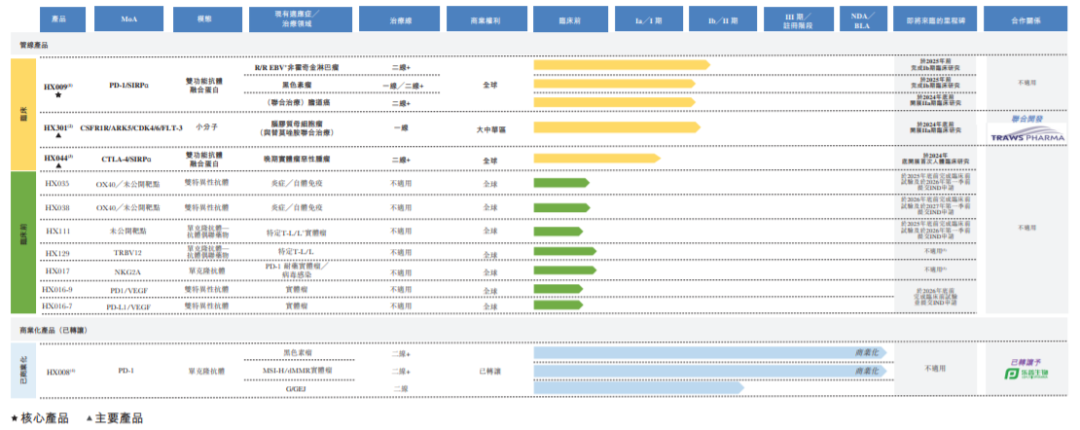Screen dimensions: 1080x430
Task: Click the HX016-9 product name
Action: (x=57, y=290)
